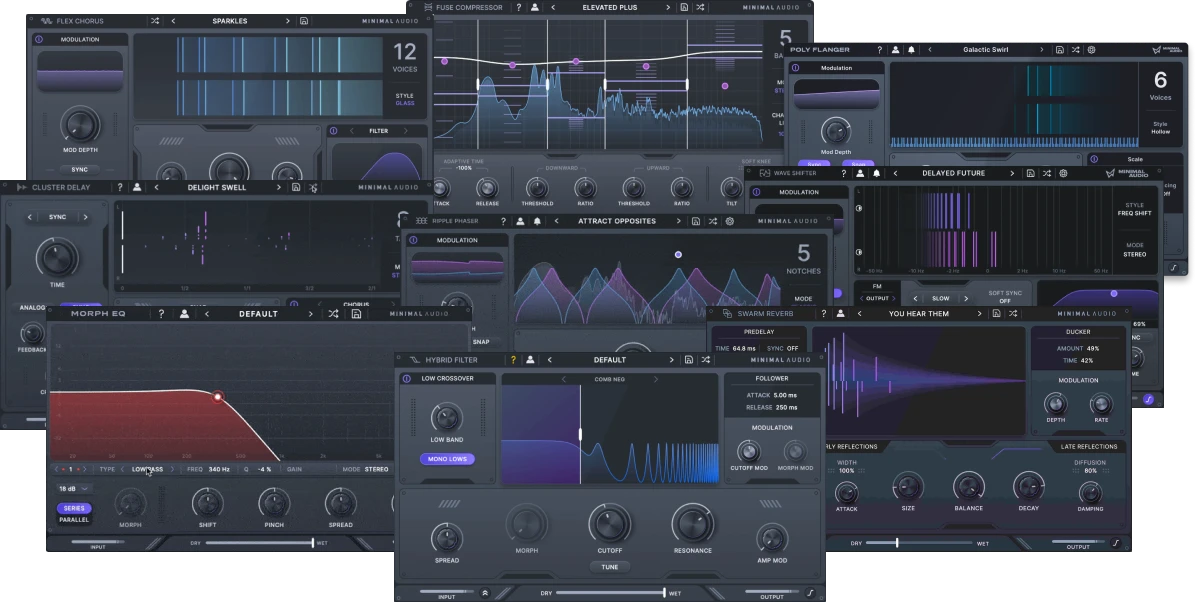
Task: Save the Galactic Swirl preset in Poly Flanger
Action: (x=1059, y=50)
